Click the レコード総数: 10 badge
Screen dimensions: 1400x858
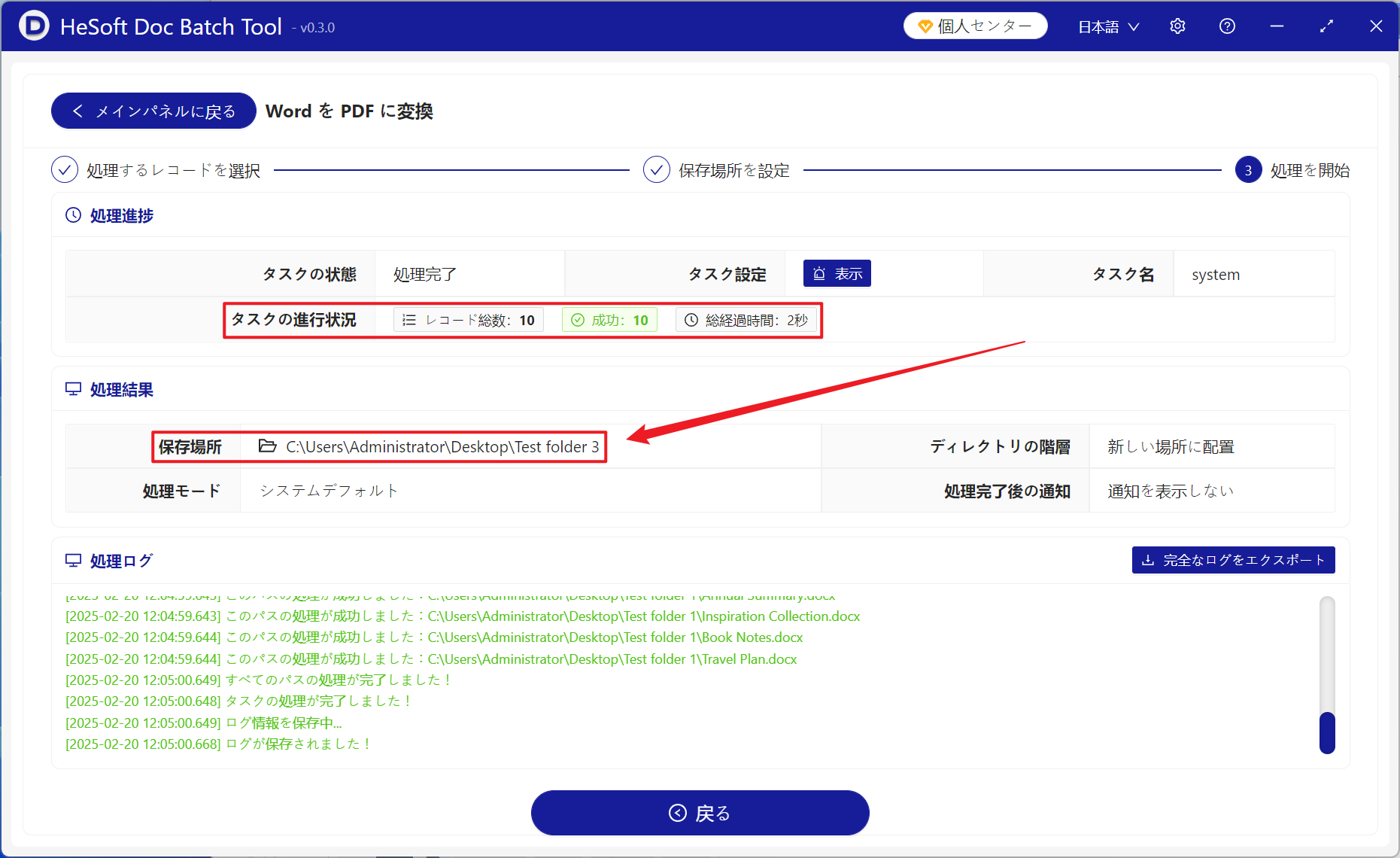pyautogui.click(x=468, y=320)
